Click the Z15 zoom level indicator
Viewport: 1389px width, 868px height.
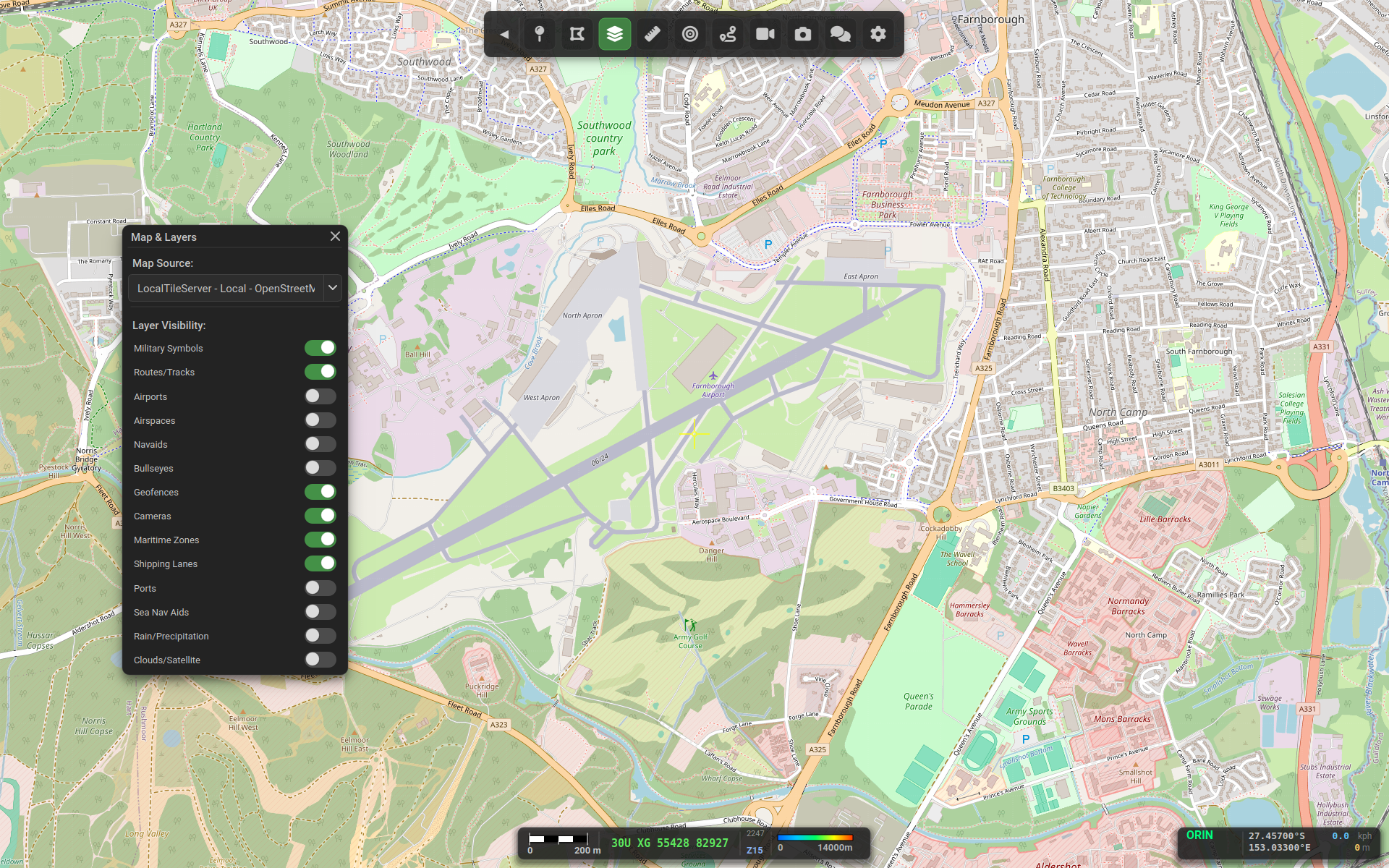click(755, 851)
